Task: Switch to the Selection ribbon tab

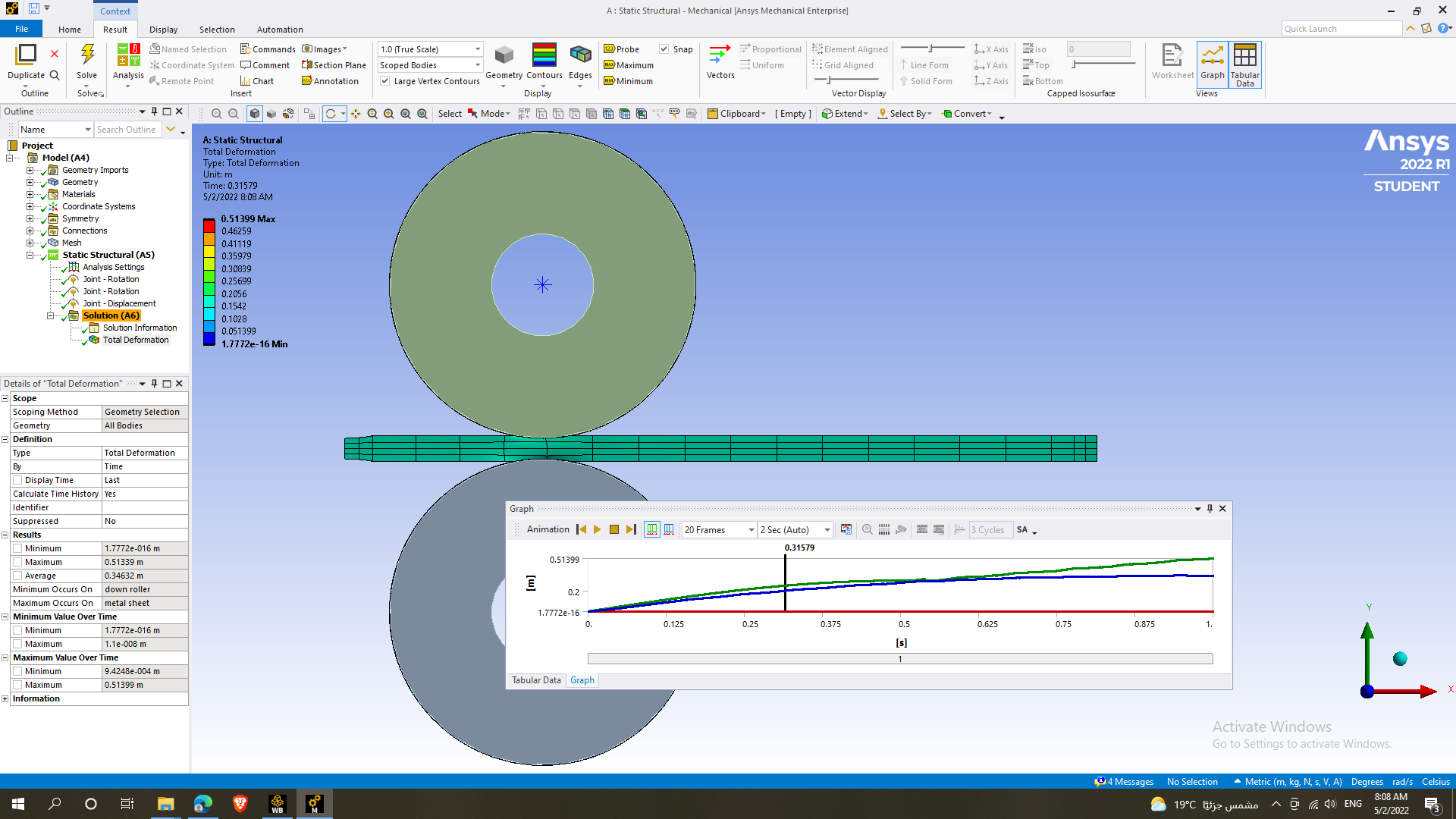Action: 217,30
